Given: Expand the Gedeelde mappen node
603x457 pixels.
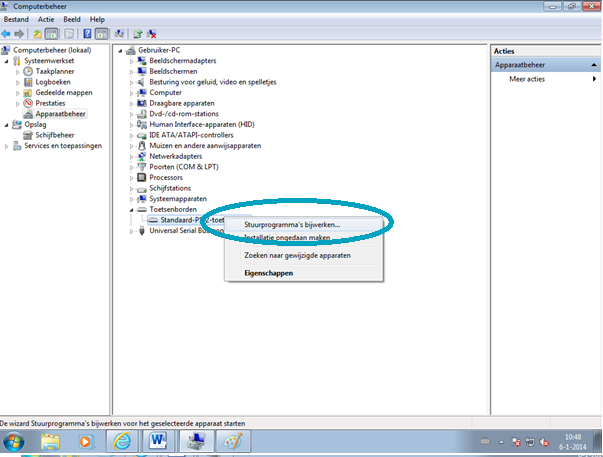Looking at the screenshot, I should tap(18, 93).
